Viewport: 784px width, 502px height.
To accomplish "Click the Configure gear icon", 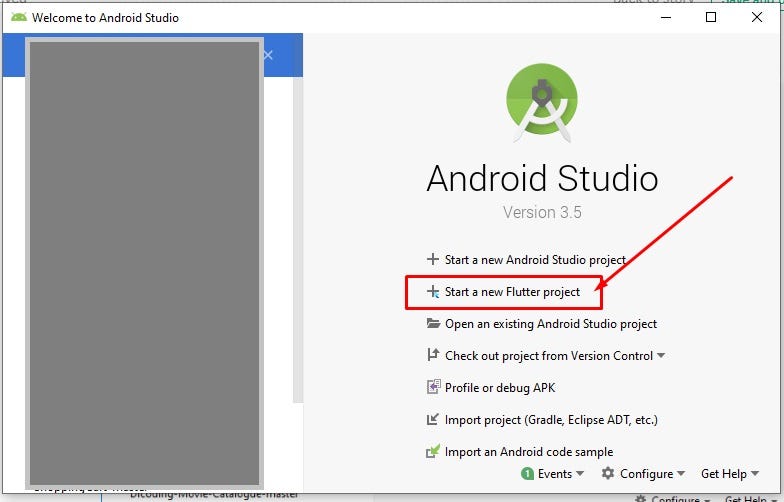I will (x=608, y=473).
